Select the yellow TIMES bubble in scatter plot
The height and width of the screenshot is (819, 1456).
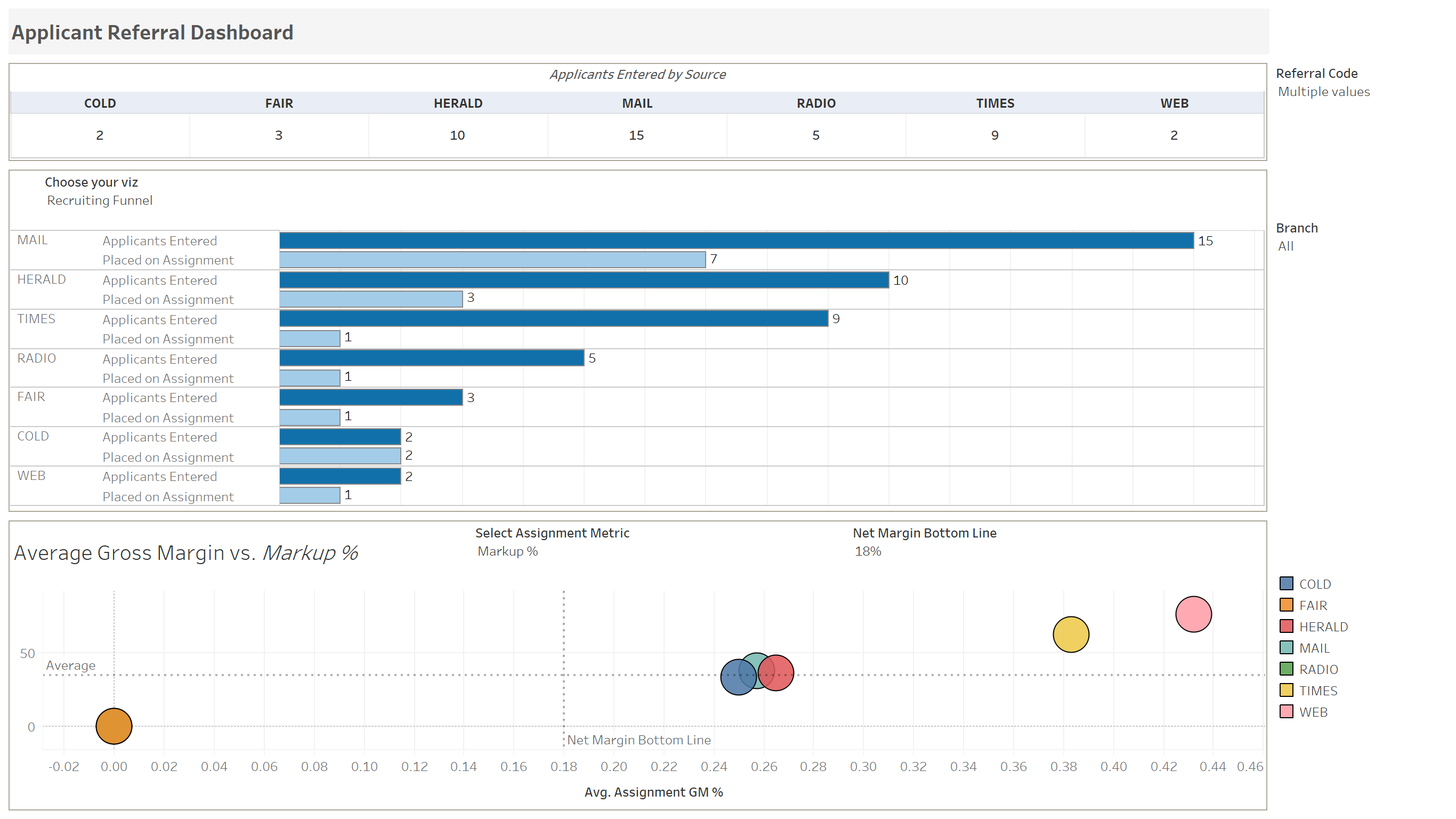click(x=1071, y=635)
